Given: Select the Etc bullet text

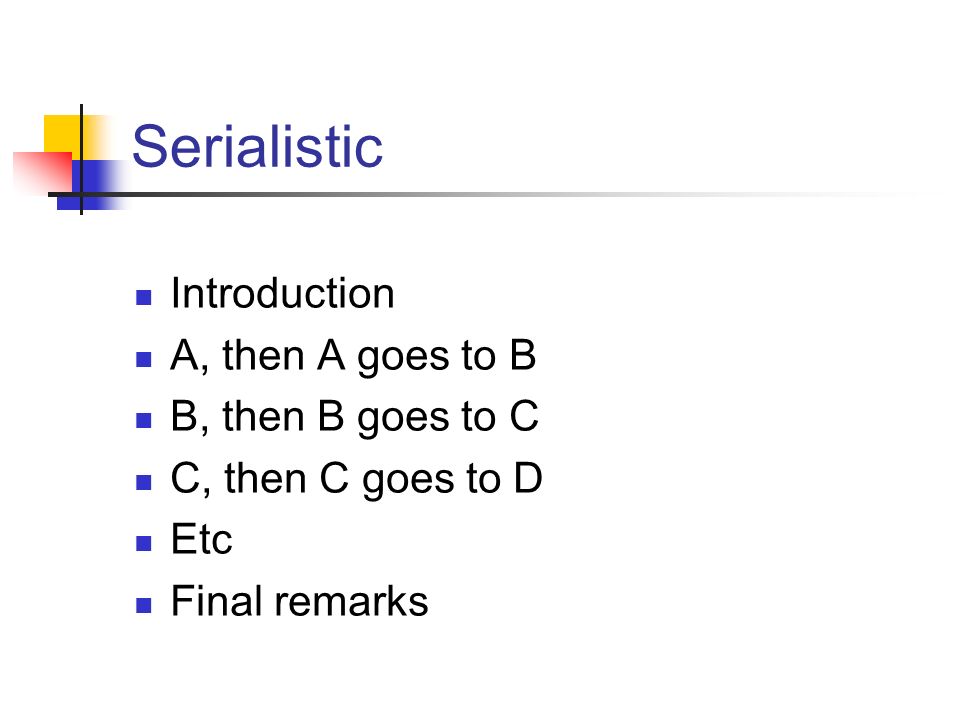Looking at the screenshot, I should point(201,539).
